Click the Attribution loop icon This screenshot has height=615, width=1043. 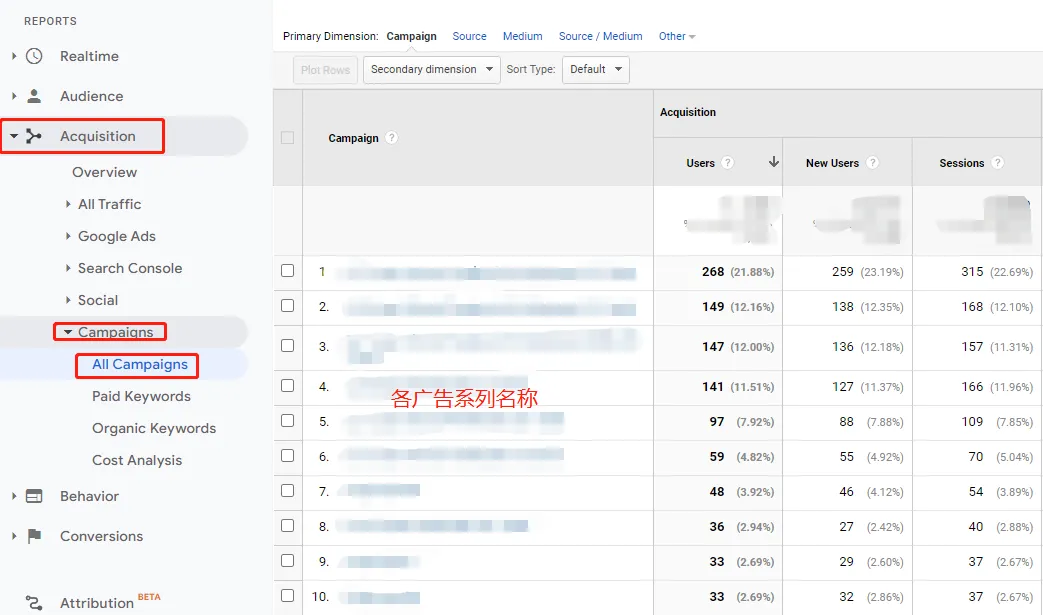[35, 603]
